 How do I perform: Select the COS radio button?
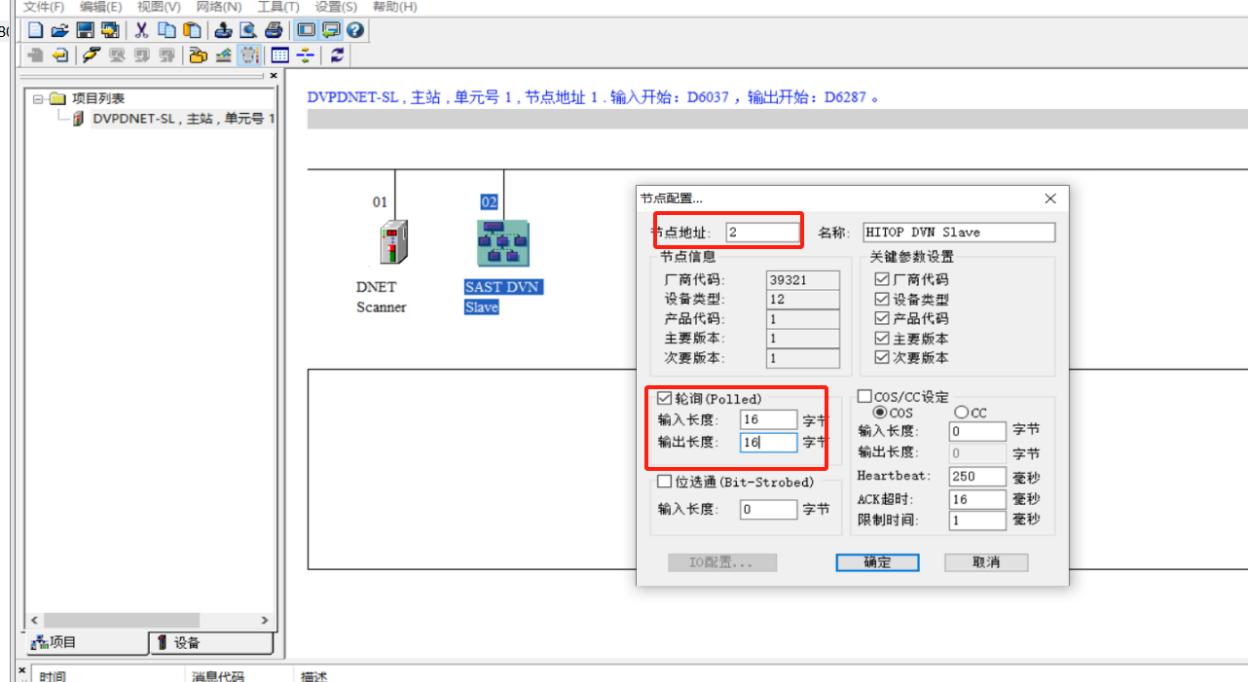click(881, 411)
